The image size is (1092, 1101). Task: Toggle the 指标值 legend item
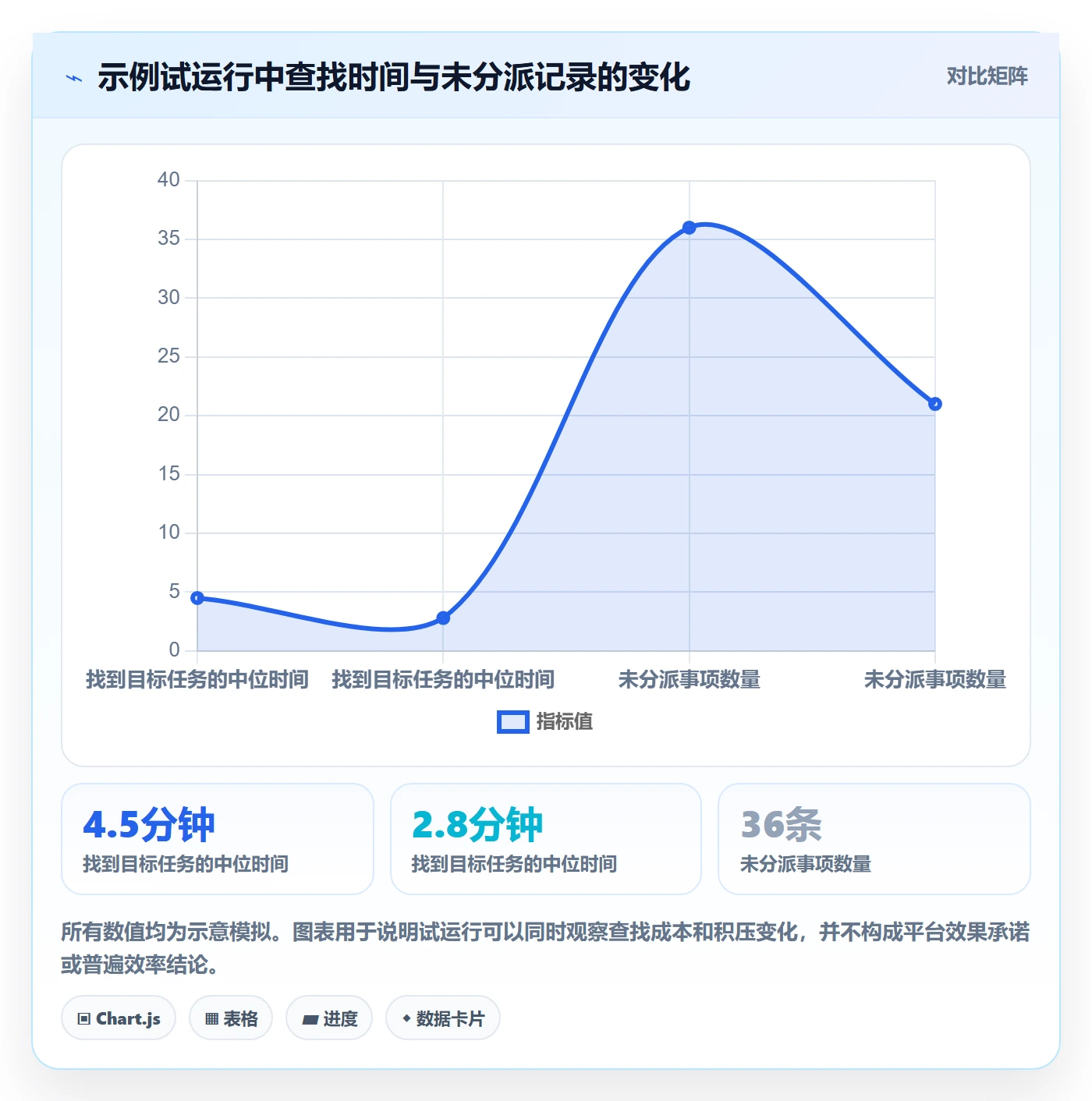(x=545, y=722)
